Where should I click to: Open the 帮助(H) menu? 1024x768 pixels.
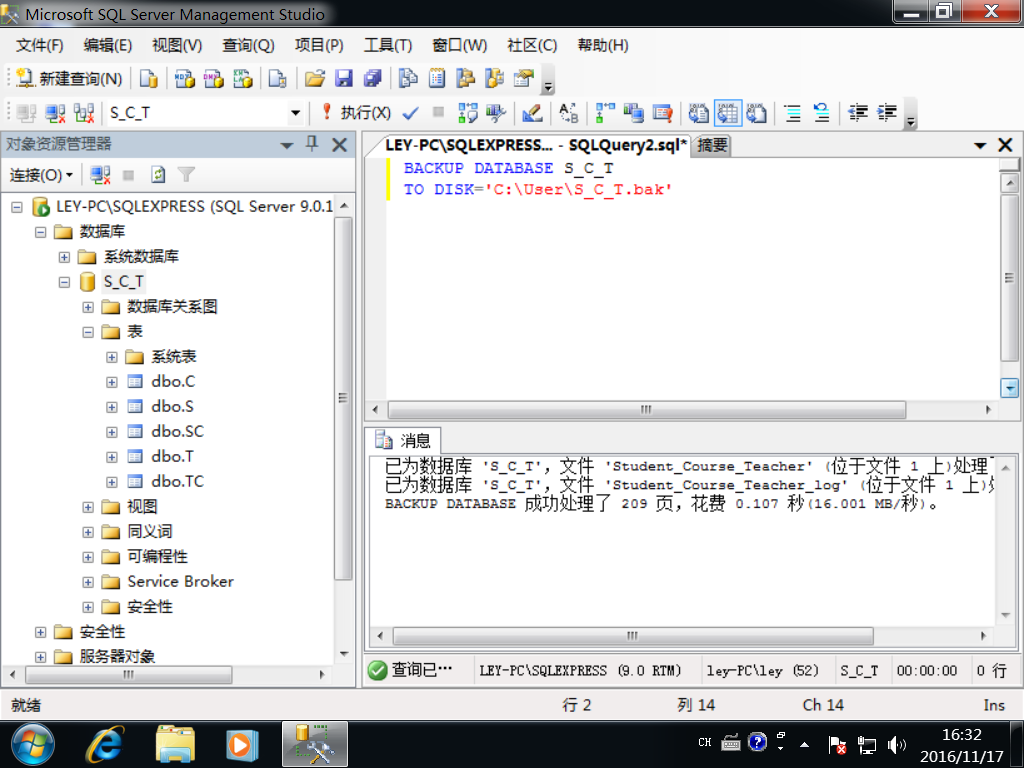point(603,45)
